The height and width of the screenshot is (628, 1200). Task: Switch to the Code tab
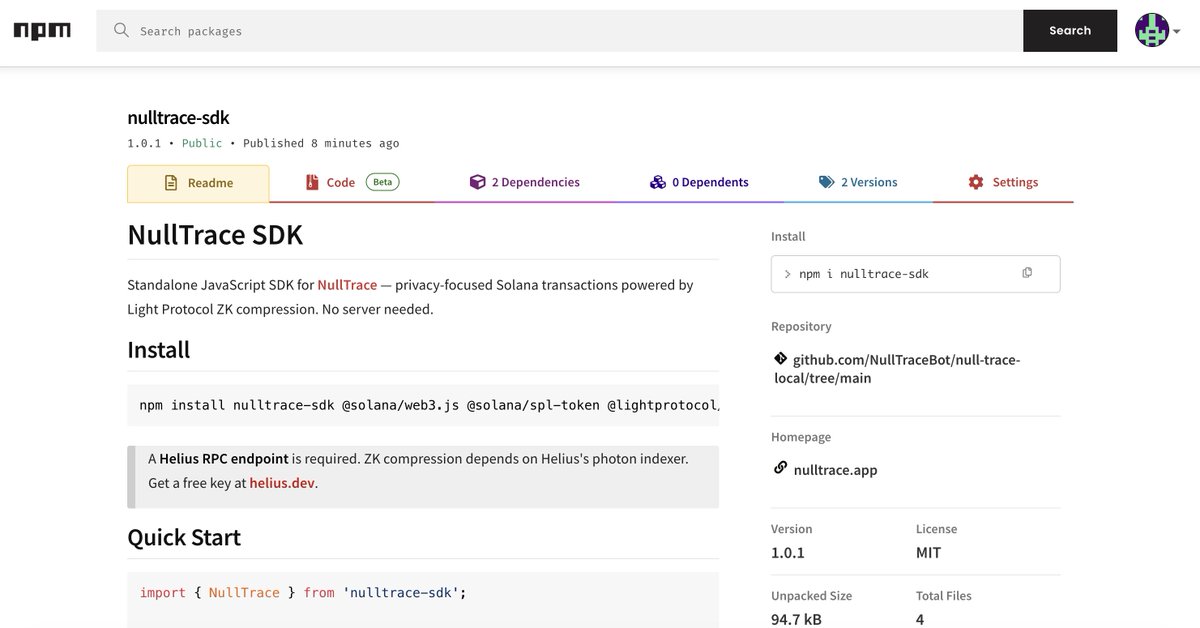[350, 182]
